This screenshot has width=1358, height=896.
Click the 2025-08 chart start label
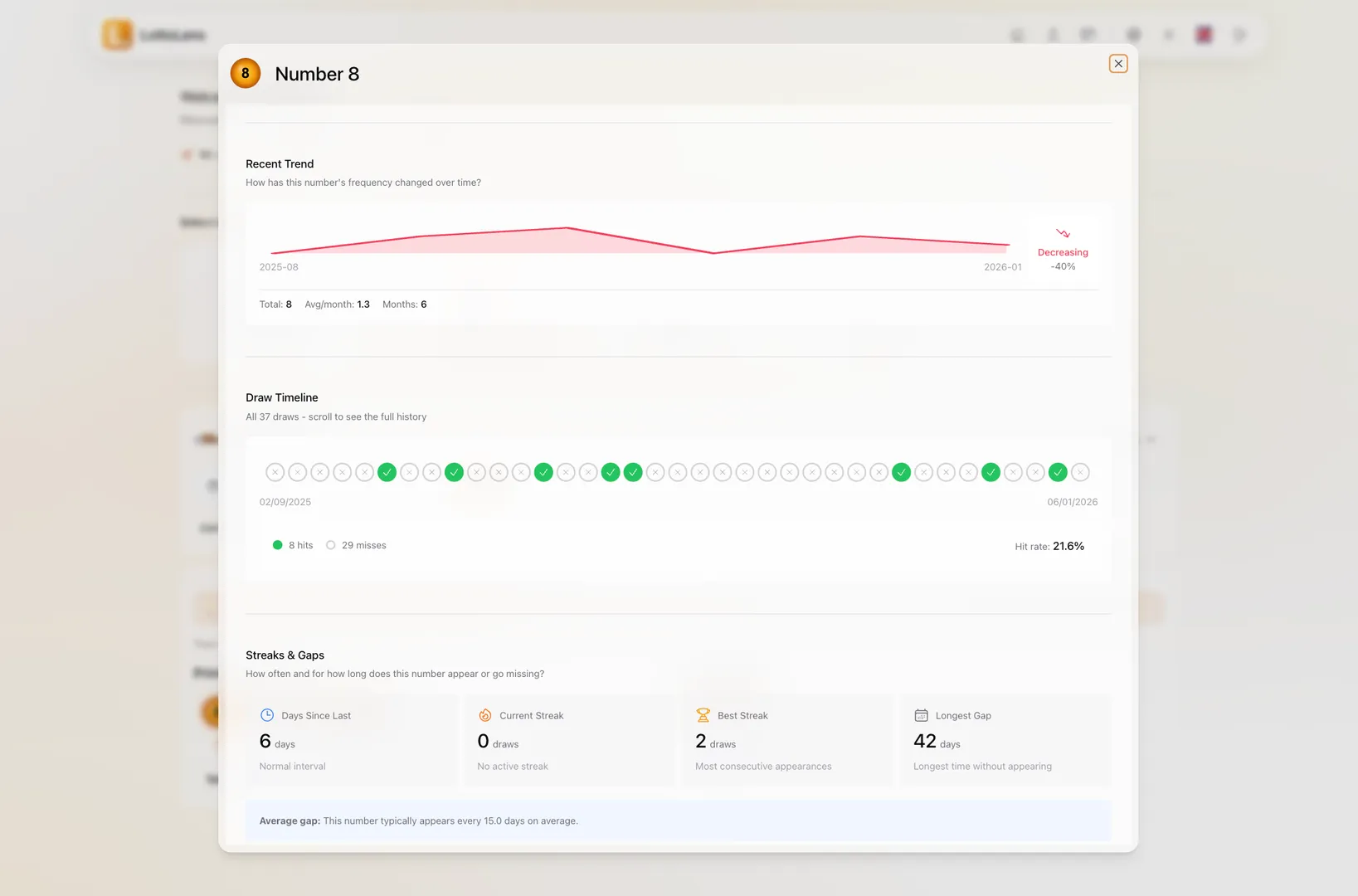tap(279, 267)
